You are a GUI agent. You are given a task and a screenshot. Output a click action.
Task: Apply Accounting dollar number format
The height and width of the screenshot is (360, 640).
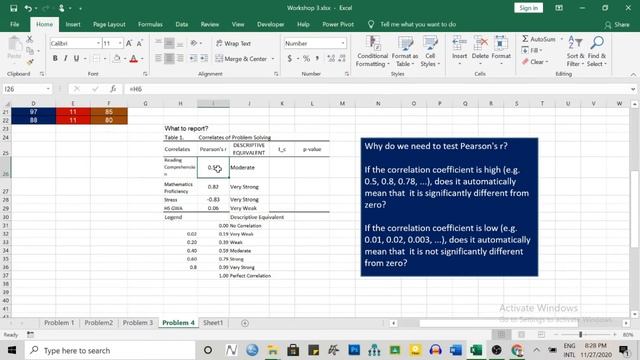pyautogui.click(x=289, y=59)
